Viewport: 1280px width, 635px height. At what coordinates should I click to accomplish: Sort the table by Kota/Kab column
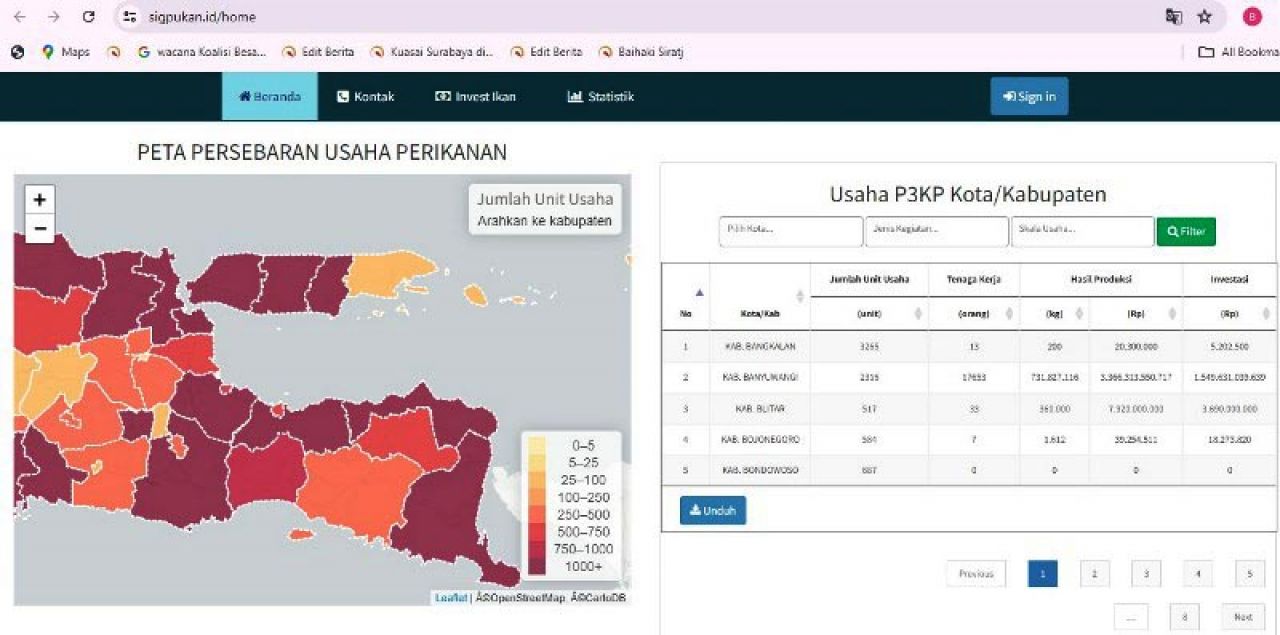point(759,297)
